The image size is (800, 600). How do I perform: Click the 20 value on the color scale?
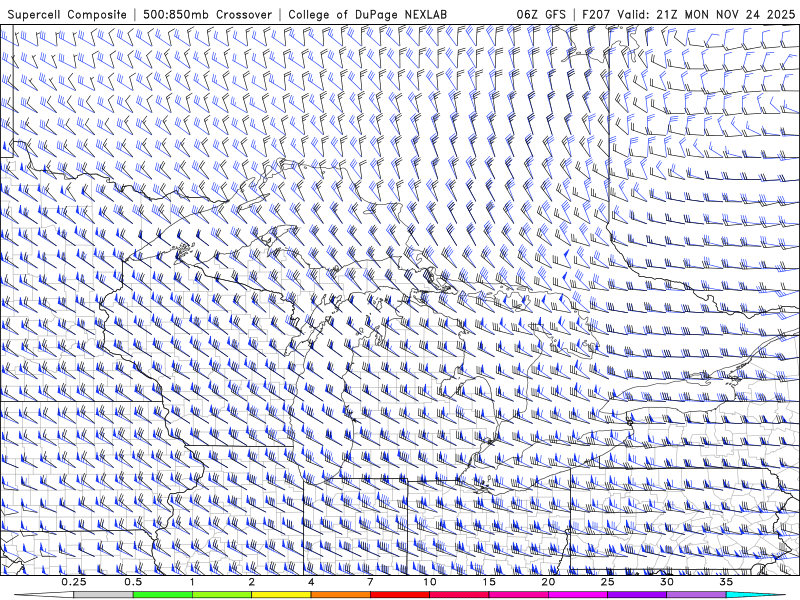(x=548, y=582)
